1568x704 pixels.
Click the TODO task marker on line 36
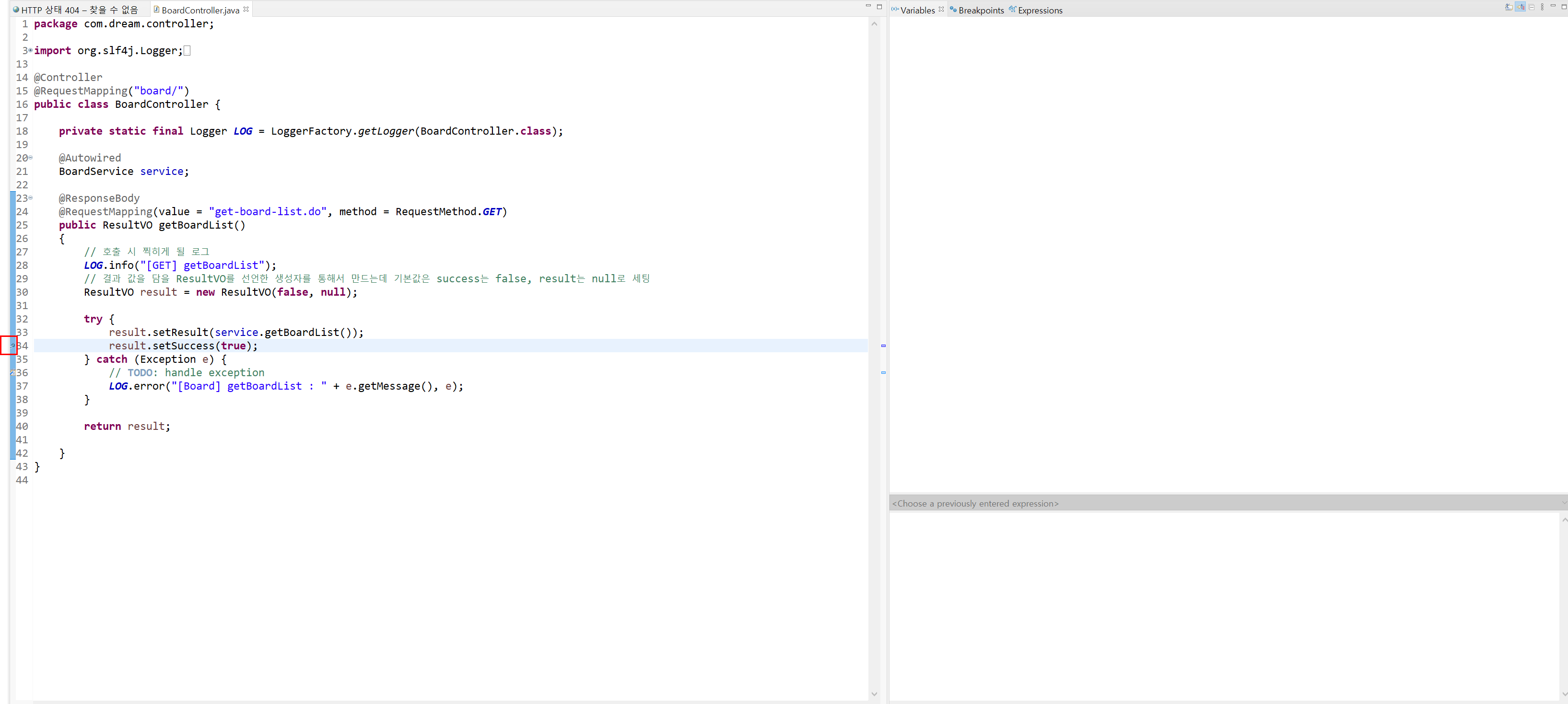12,372
